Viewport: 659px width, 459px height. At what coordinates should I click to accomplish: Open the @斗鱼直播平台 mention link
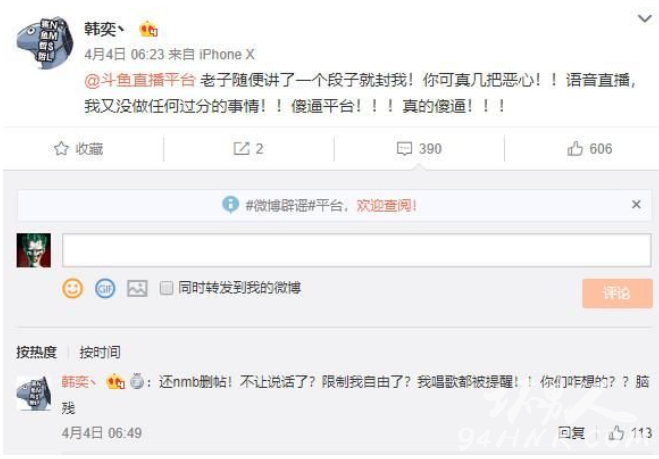click(x=140, y=80)
